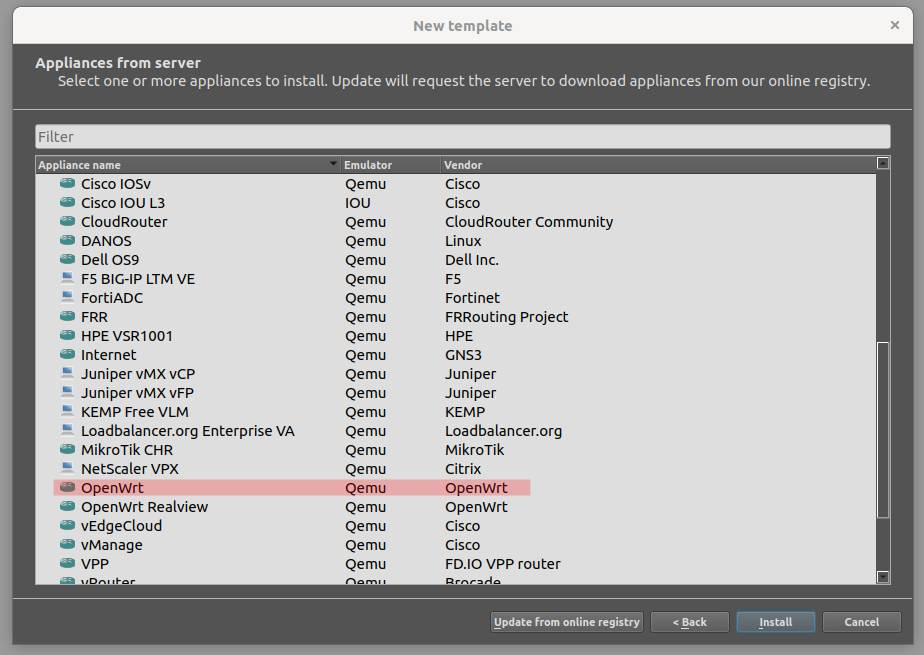Click the FortiADC computer icon
This screenshot has height=655, width=924.
[x=67, y=297]
